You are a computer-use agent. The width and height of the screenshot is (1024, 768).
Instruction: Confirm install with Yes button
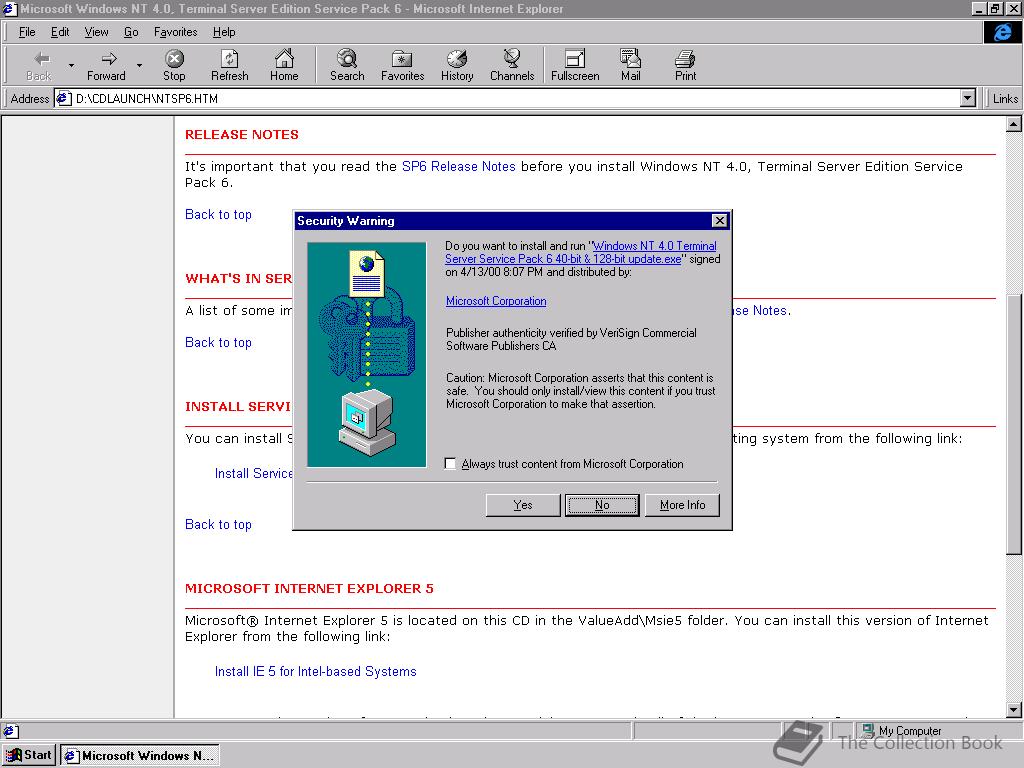tap(522, 505)
